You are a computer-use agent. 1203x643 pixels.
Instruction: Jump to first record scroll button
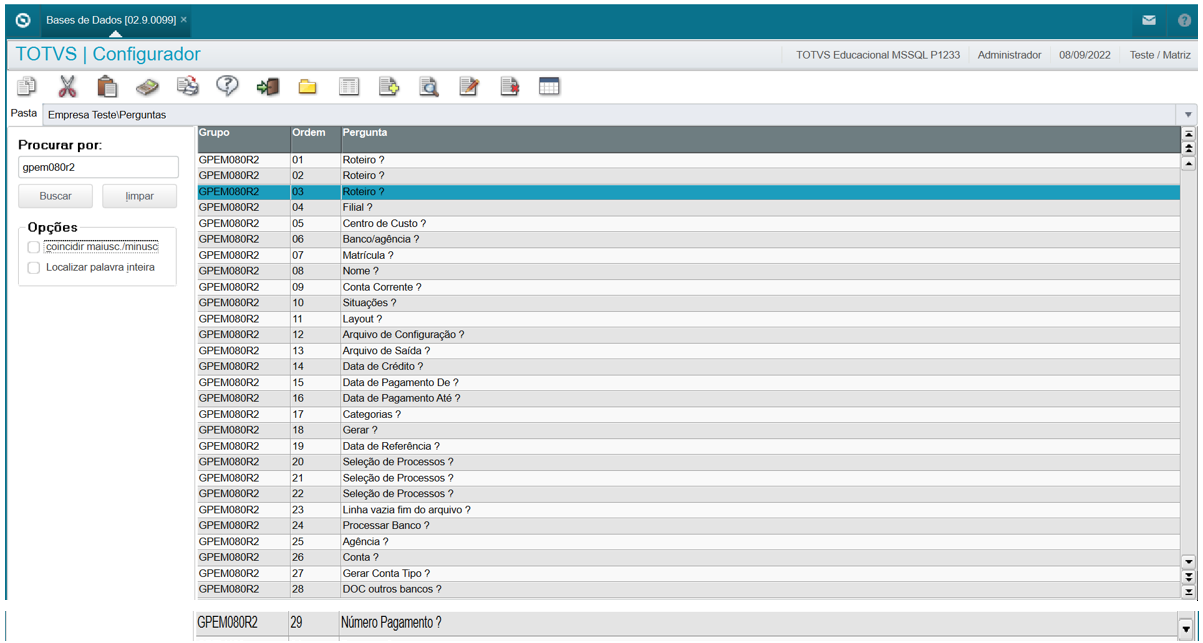point(1189,133)
